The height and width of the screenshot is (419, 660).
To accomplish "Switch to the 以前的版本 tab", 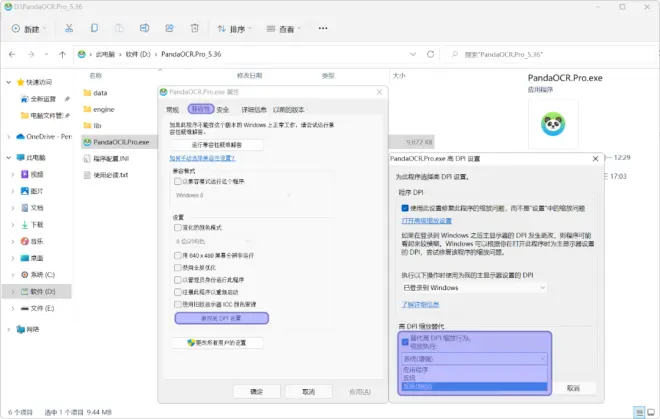I will 288,109.
